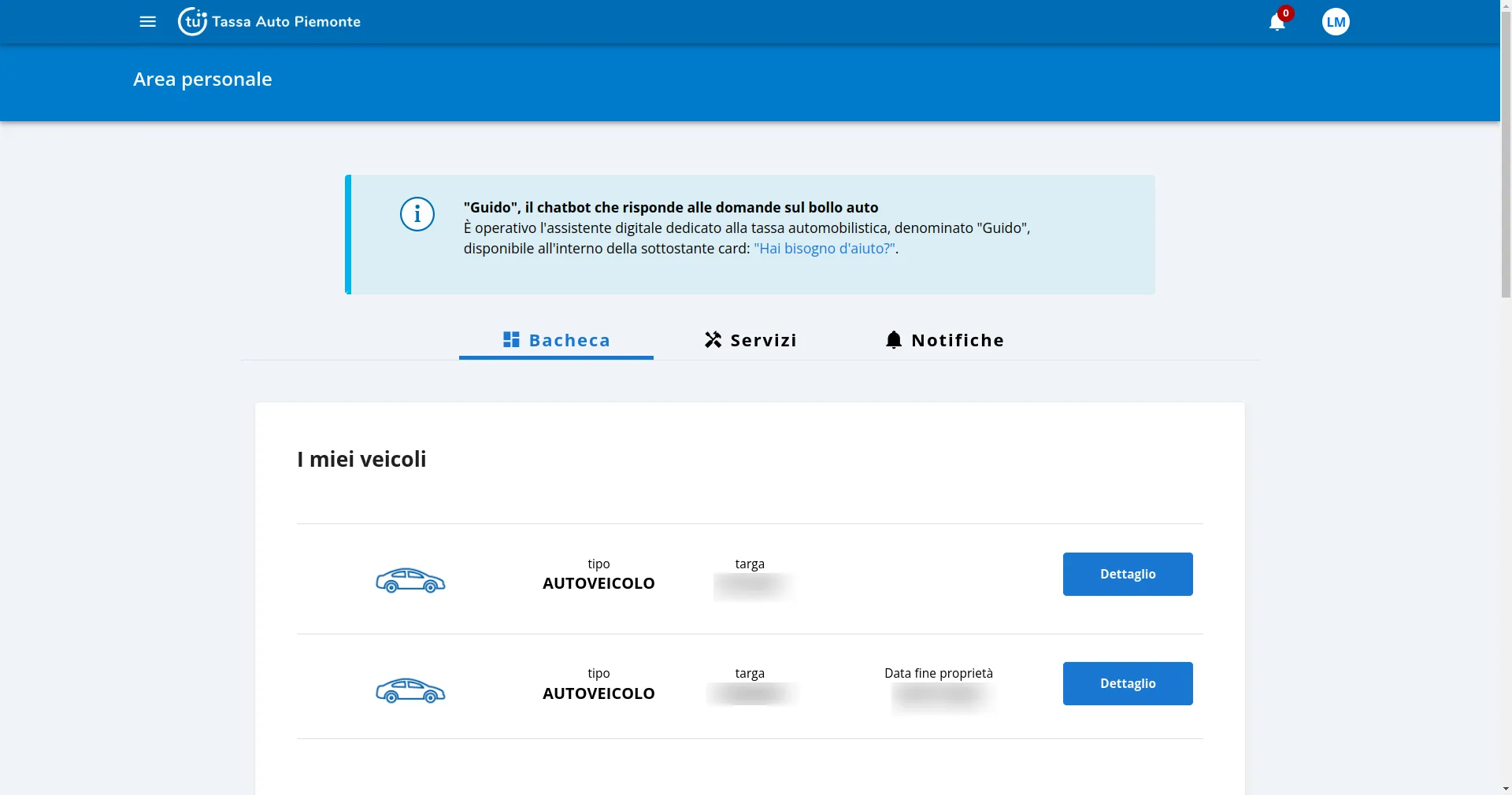Click AUTOVEICOLO type of first vehicle
1512x795 pixels.
pyautogui.click(x=598, y=583)
